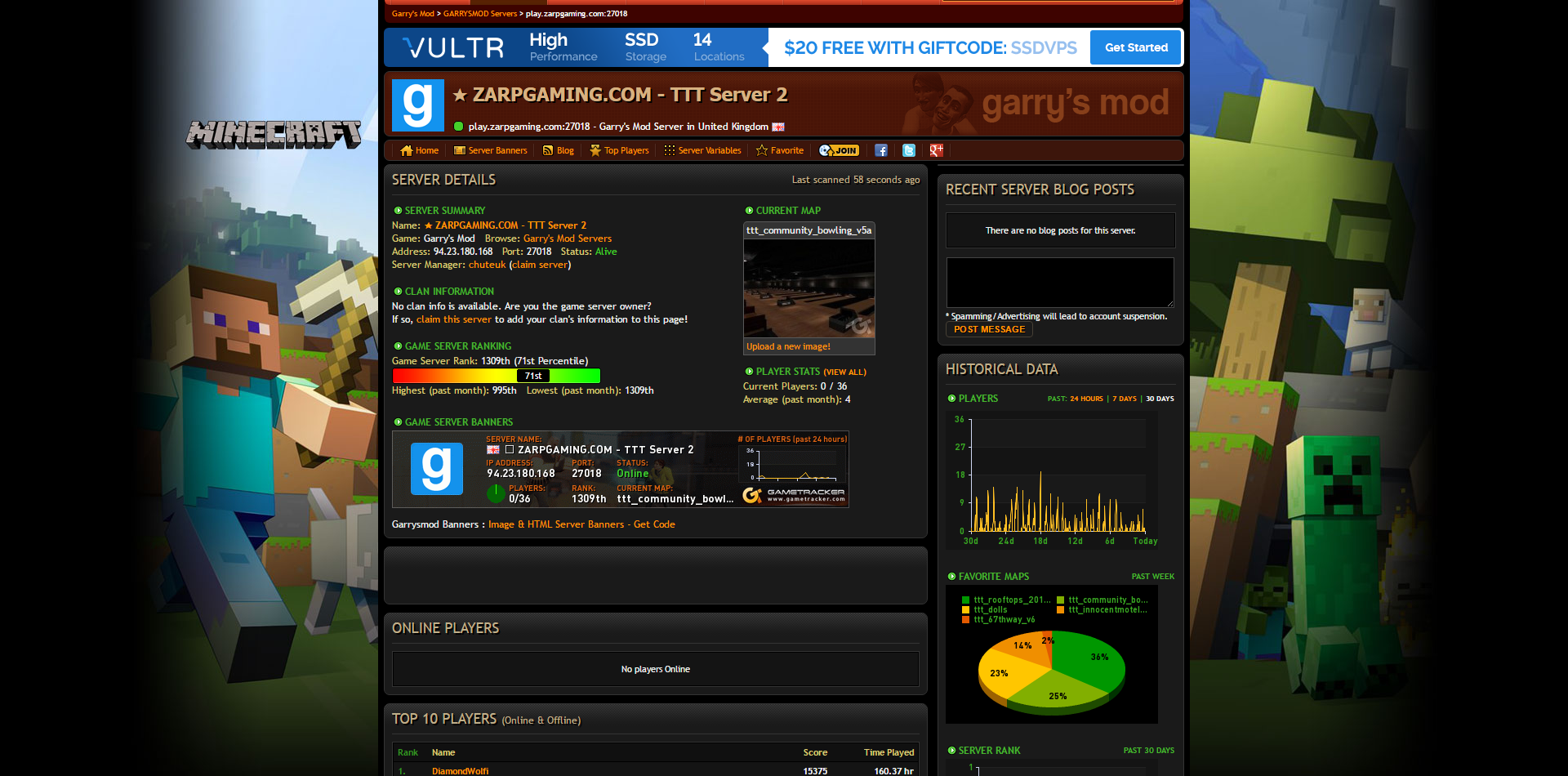This screenshot has width=1568, height=776.
Task: Share server on Facebook icon
Action: click(881, 150)
